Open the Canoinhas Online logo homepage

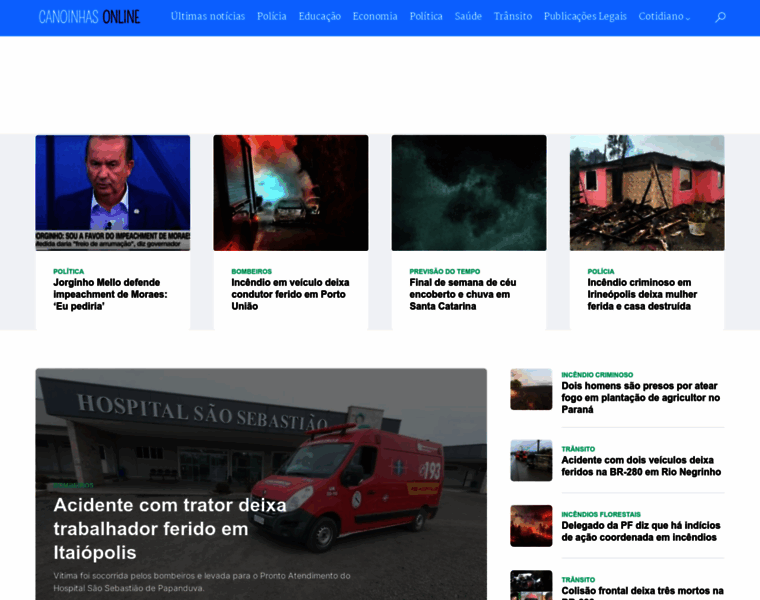(x=89, y=17)
